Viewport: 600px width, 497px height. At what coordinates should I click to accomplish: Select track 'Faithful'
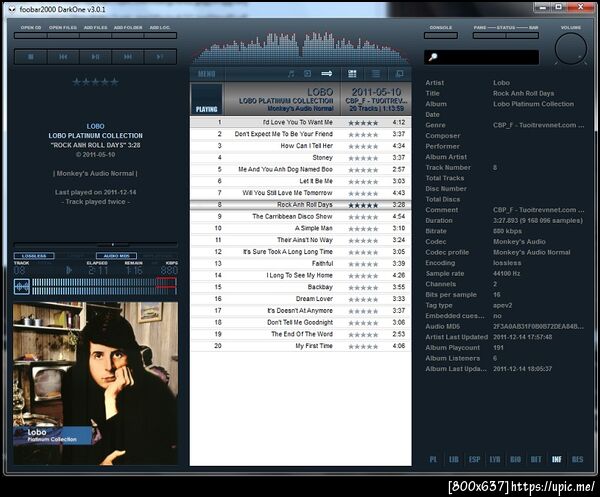point(301,264)
